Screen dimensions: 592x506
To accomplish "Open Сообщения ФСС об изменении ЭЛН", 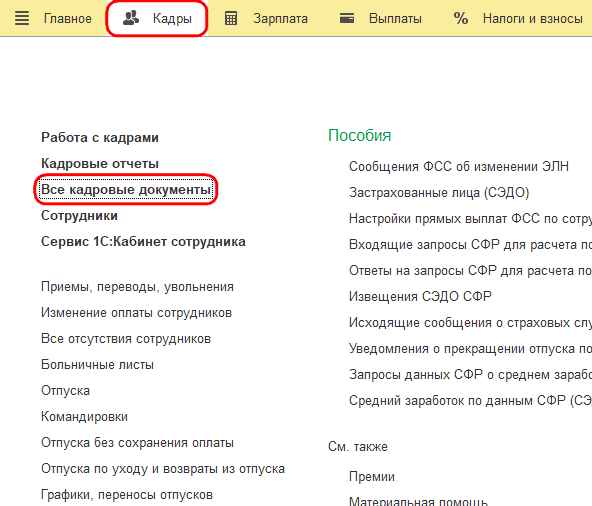I will pyautogui.click(x=459, y=167).
